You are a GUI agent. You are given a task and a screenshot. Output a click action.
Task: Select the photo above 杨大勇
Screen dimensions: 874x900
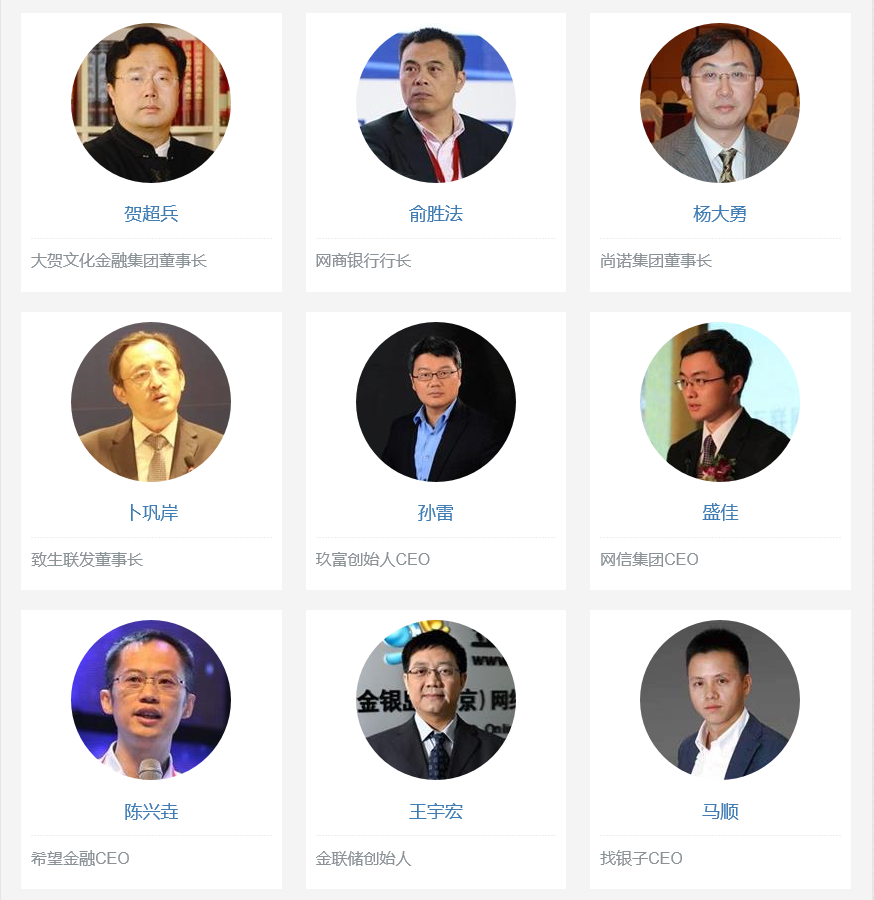click(720, 103)
